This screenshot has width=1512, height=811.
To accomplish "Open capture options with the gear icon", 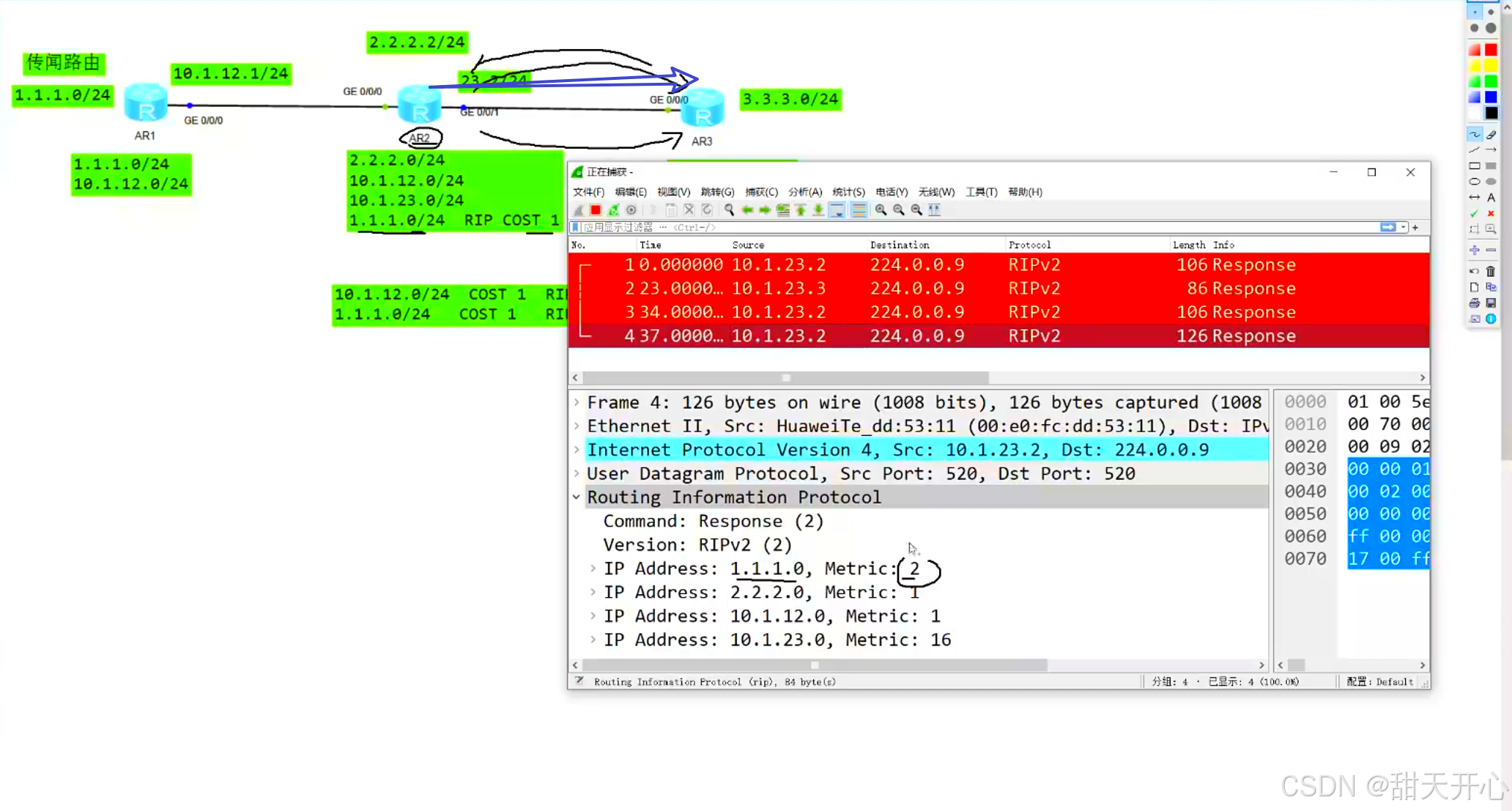I will (631, 210).
